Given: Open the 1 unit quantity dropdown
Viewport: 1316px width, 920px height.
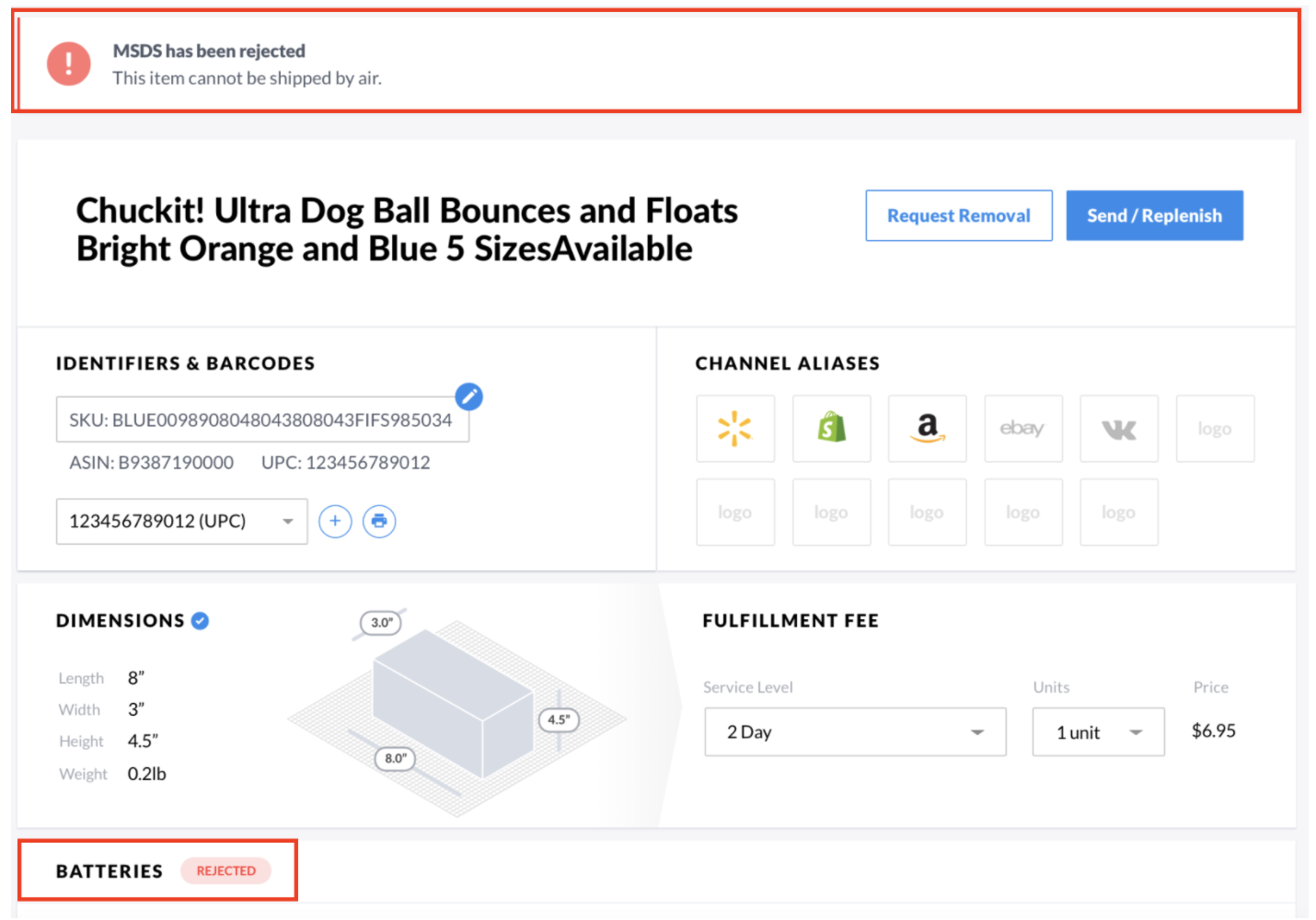Looking at the screenshot, I should [1099, 732].
